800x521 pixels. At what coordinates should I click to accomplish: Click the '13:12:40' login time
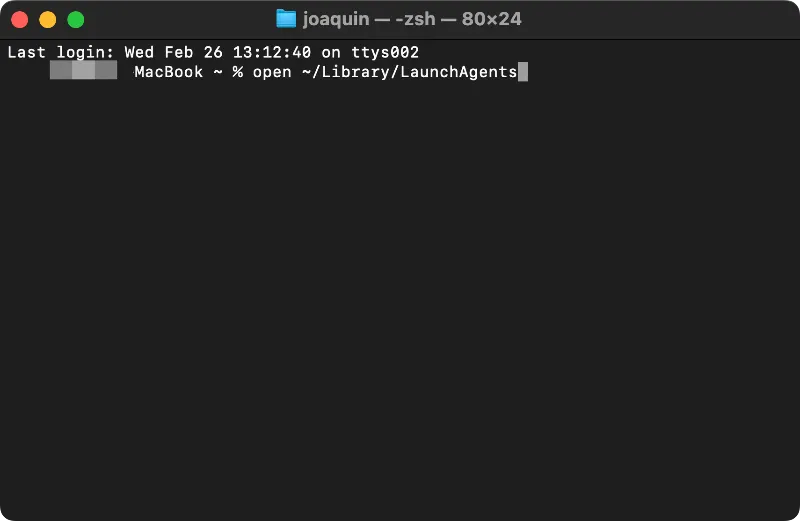click(272, 53)
